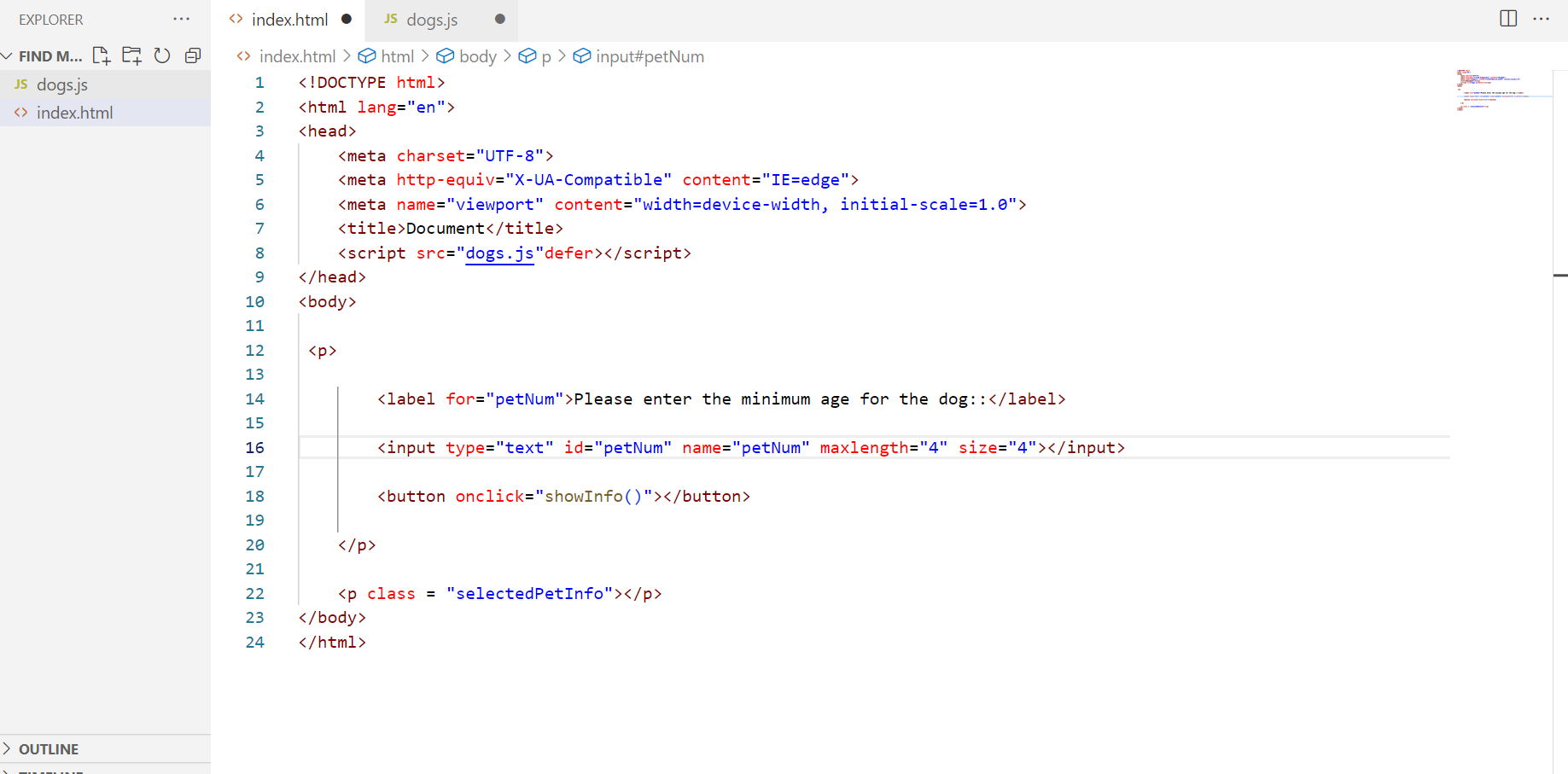This screenshot has width=1568, height=774.
Task: Click p in the breadcrumb path
Action: 546,57
